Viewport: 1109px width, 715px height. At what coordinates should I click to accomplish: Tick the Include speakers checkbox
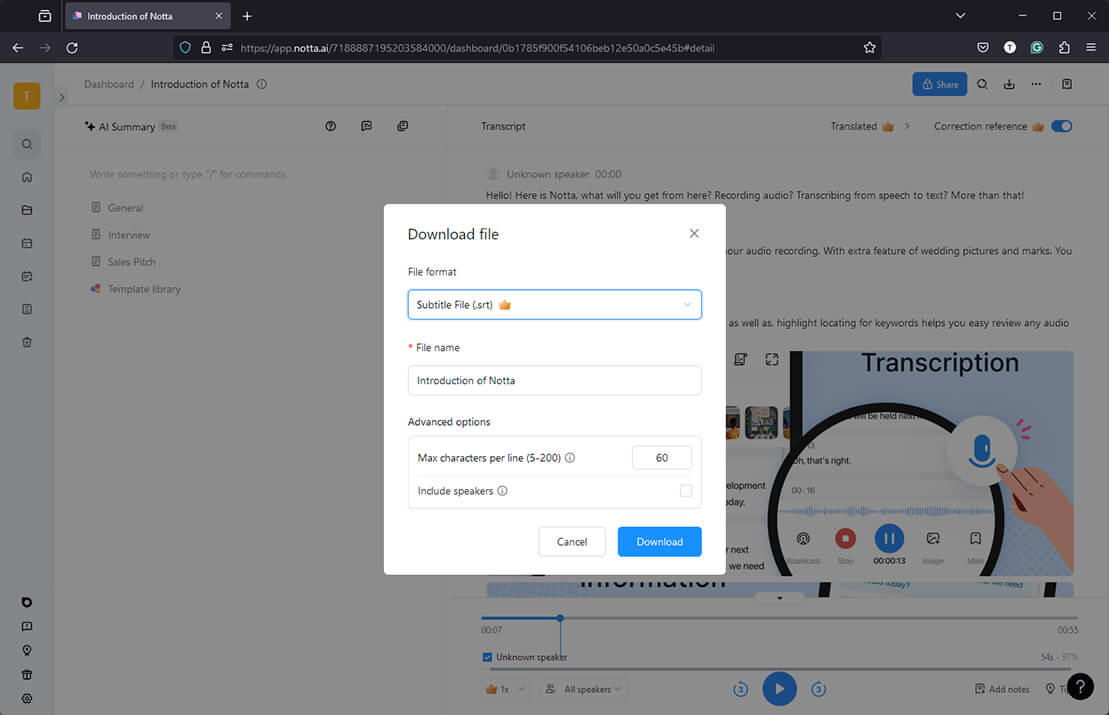(x=685, y=491)
